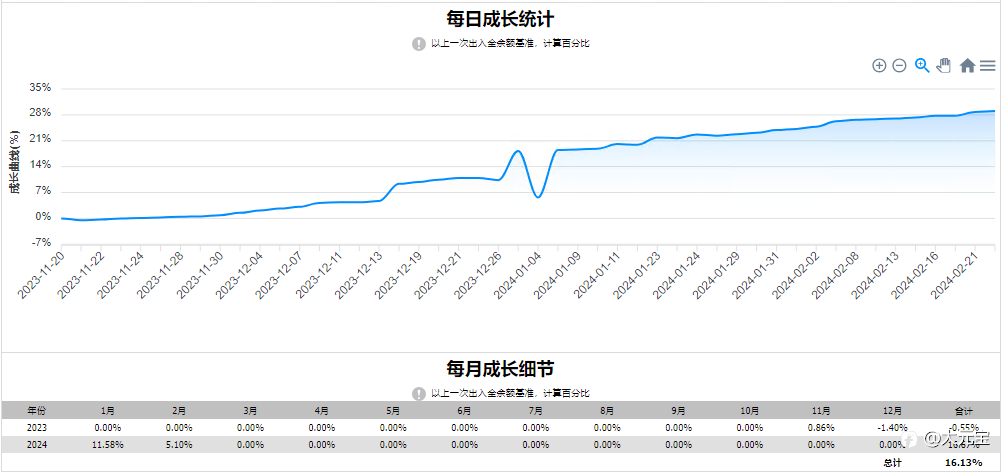Click the 2024-01-04 x-axis date label
The width and height of the screenshot is (1002, 472).
(x=517, y=275)
